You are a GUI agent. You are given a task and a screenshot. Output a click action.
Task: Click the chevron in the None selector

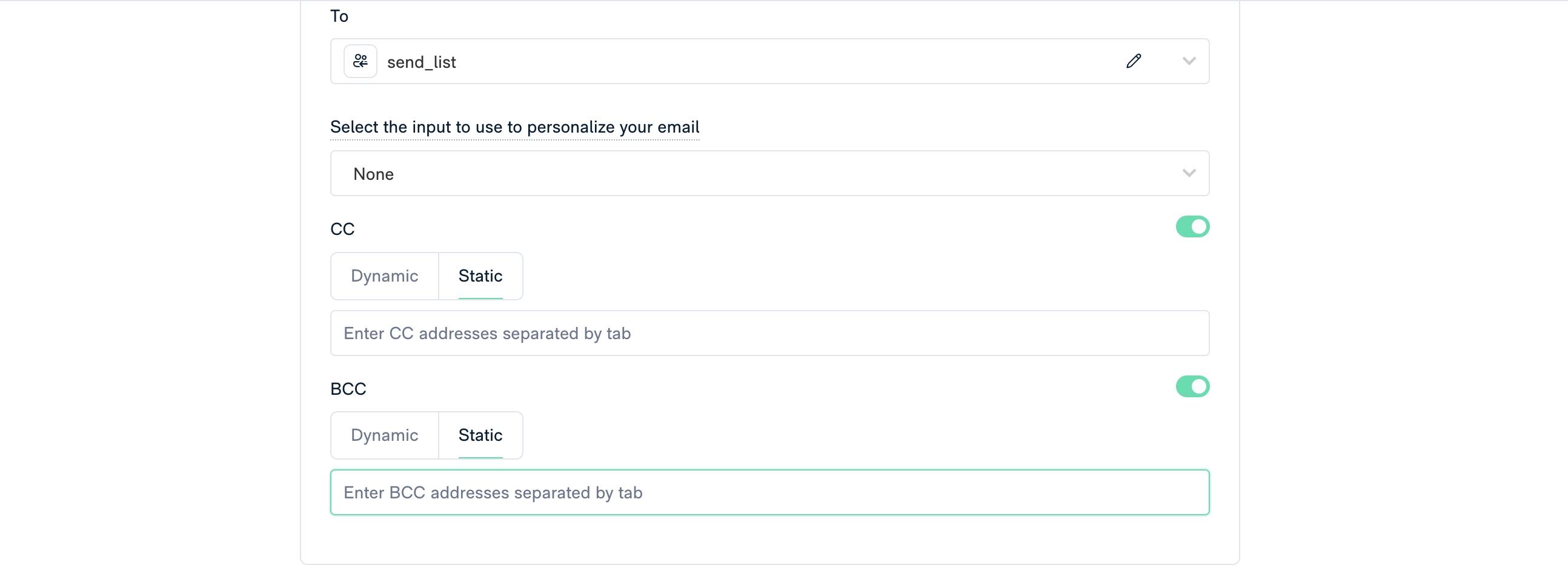point(1189,173)
